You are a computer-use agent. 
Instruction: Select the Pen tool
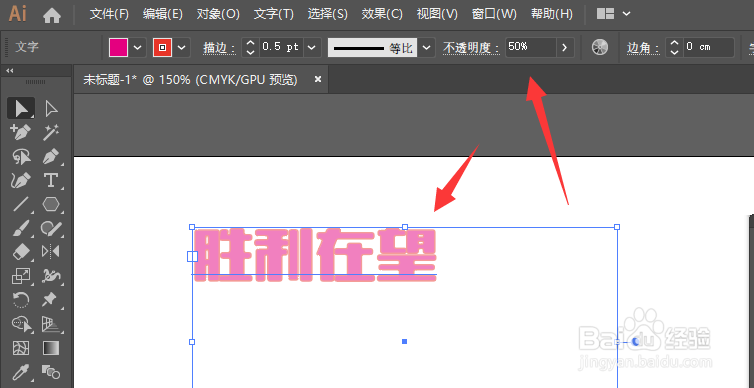coord(50,156)
